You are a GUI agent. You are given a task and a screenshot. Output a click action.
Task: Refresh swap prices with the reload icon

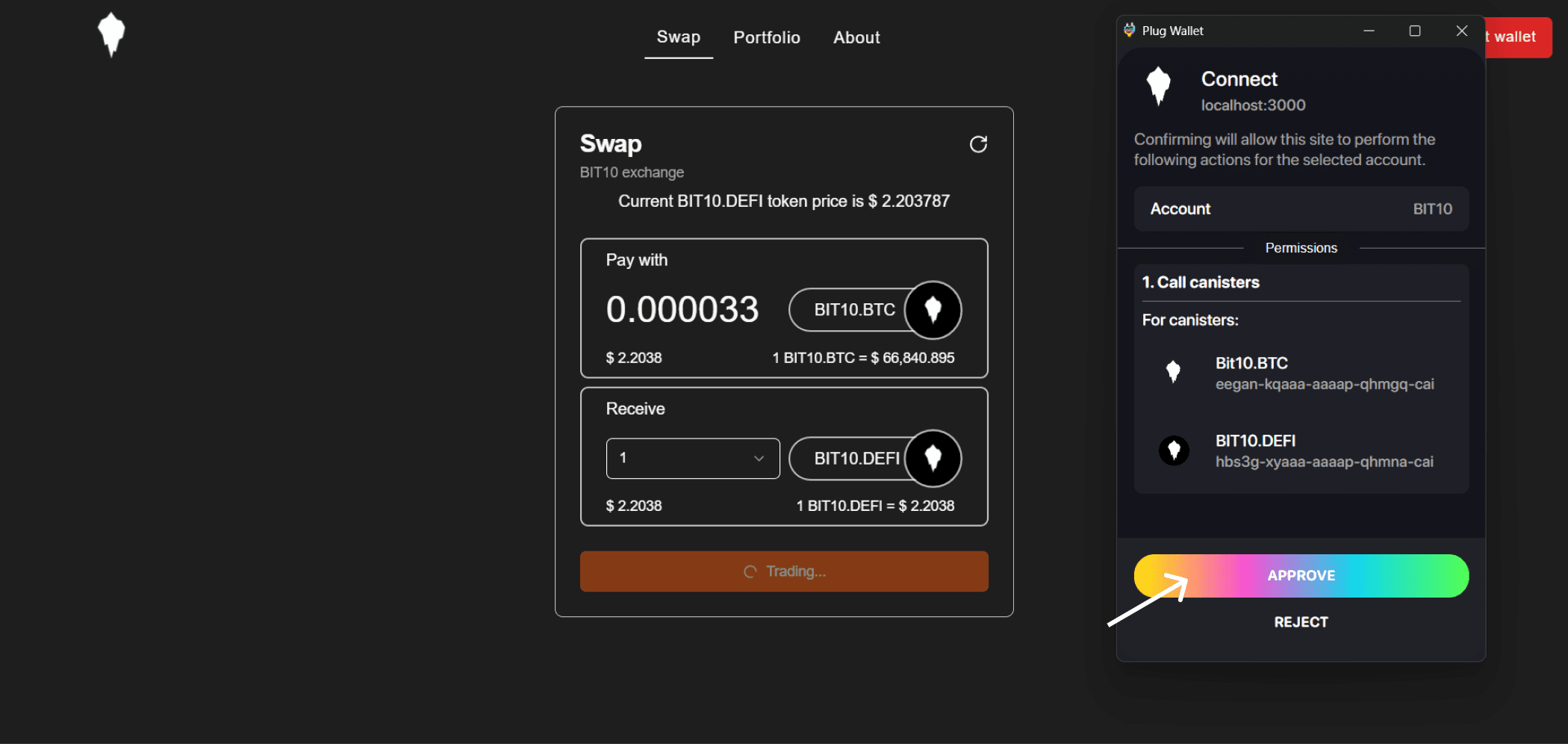coord(978,144)
